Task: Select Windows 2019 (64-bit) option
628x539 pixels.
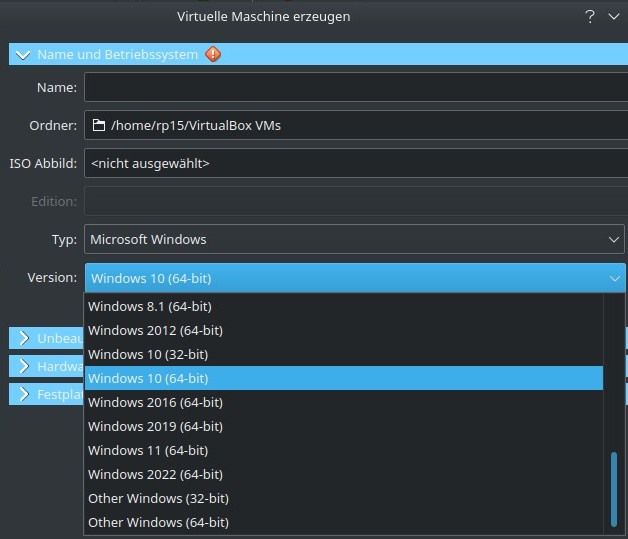Action: click(344, 426)
